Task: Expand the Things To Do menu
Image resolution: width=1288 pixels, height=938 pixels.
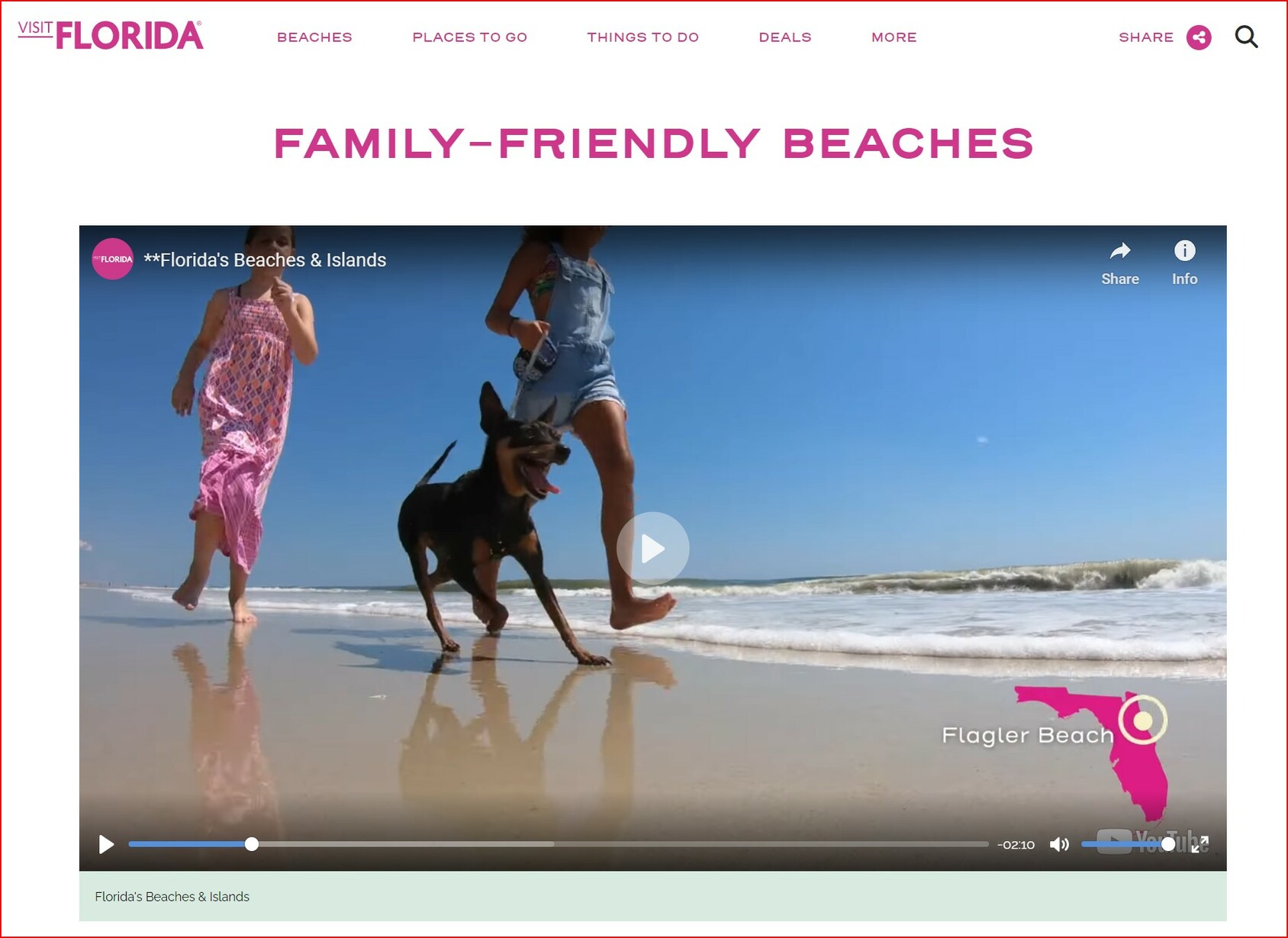Action: click(x=643, y=37)
